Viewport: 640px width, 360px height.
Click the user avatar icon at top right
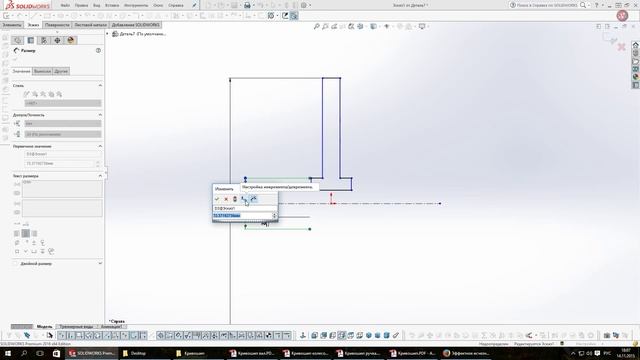(622, 16)
